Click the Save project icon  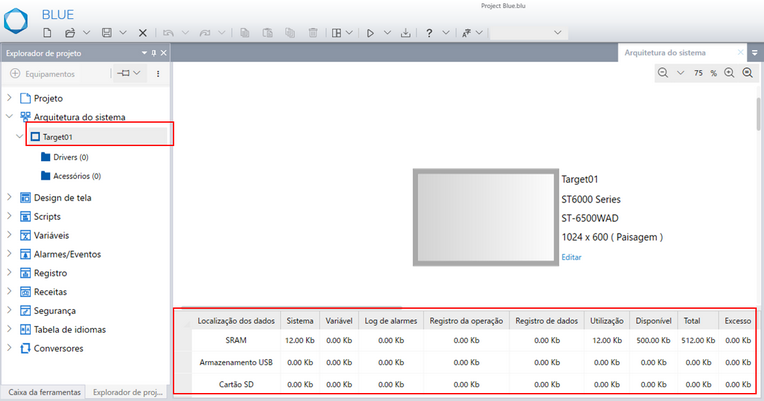tap(107, 33)
